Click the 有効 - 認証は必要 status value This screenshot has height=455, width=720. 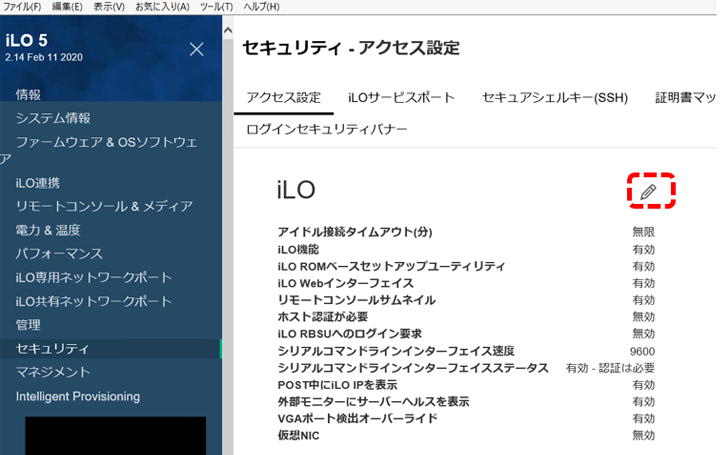610,368
